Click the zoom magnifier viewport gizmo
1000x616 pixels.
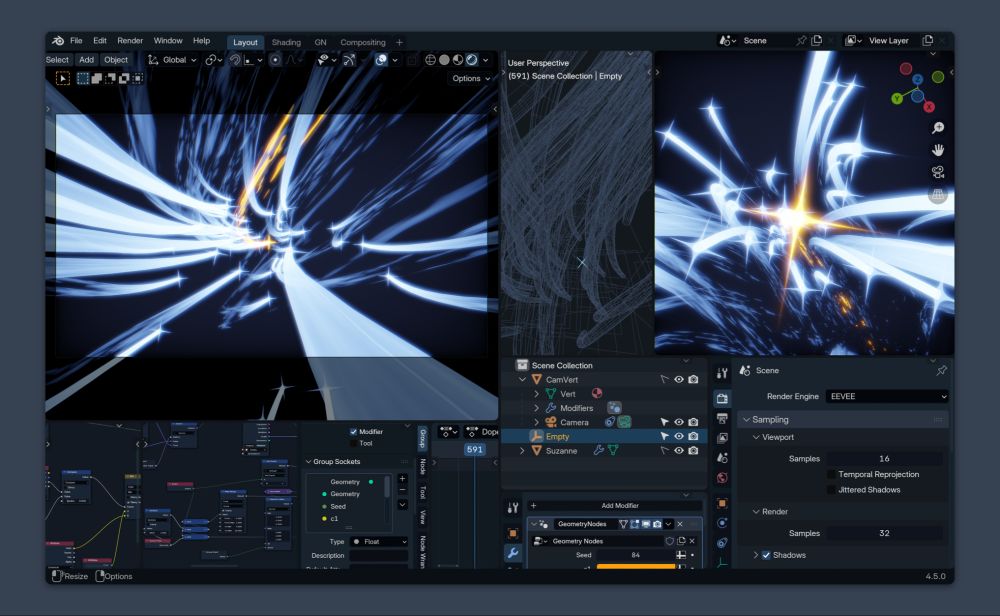(x=938, y=128)
